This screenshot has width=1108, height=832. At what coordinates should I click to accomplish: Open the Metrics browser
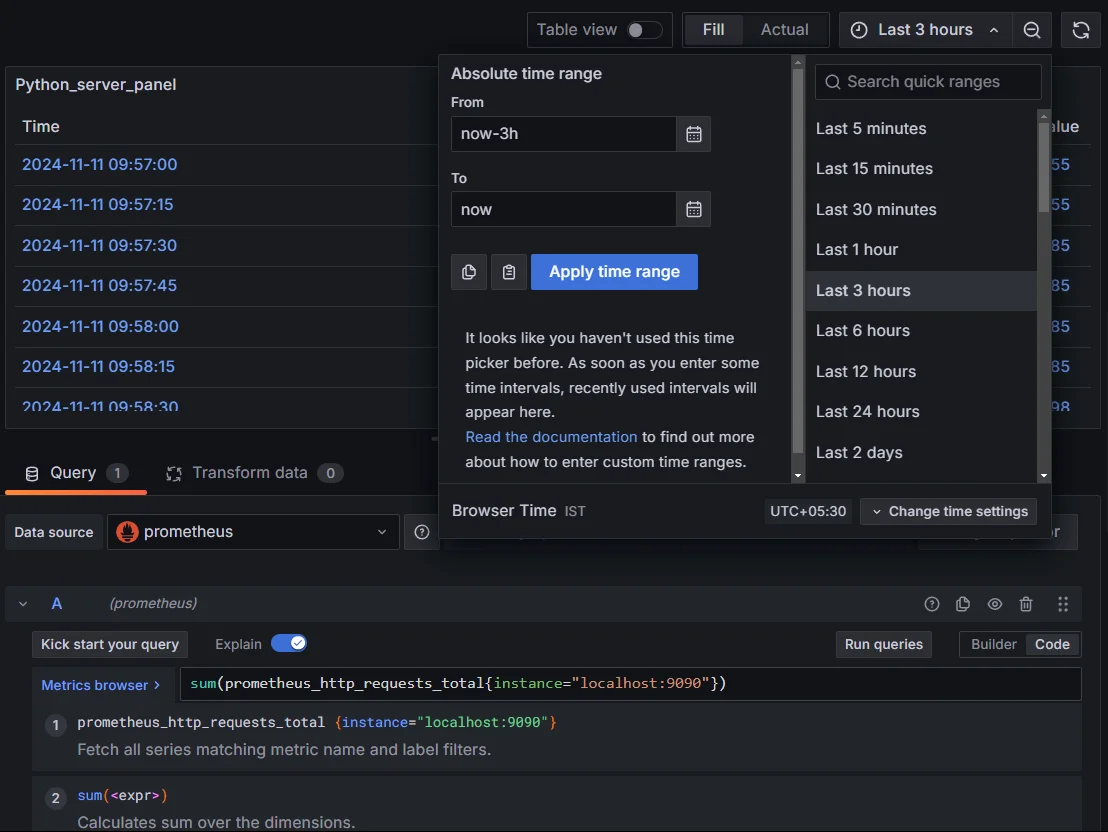tap(100, 685)
